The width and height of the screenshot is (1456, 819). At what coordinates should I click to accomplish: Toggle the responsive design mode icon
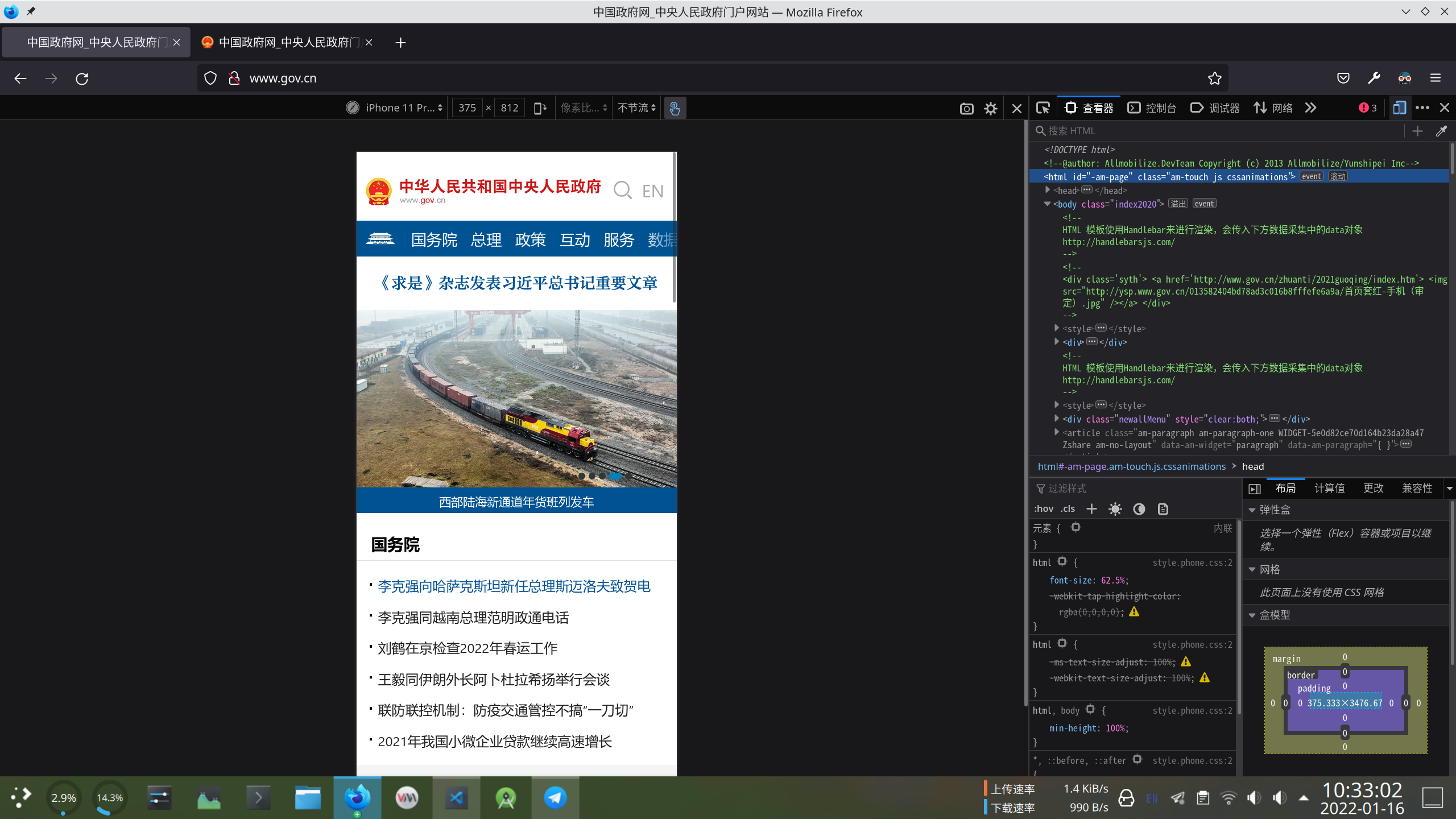pyautogui.click(x=1400, y=107)
